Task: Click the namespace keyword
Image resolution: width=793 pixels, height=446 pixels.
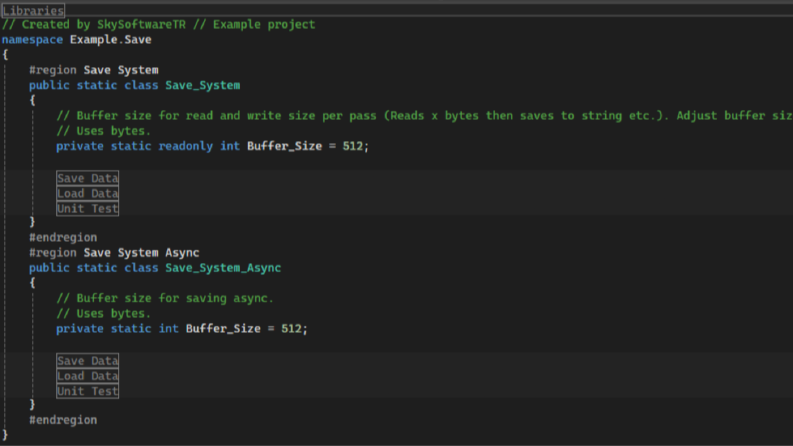Action: tap(32, 39)
